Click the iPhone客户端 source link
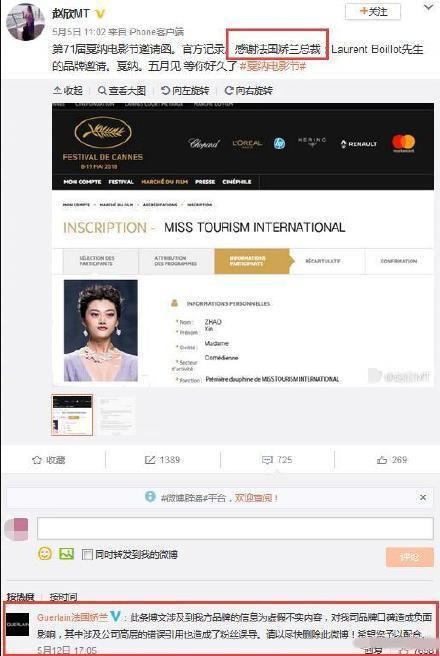The width and height of the screenshot is (440, 656). [x=156, y=32]
